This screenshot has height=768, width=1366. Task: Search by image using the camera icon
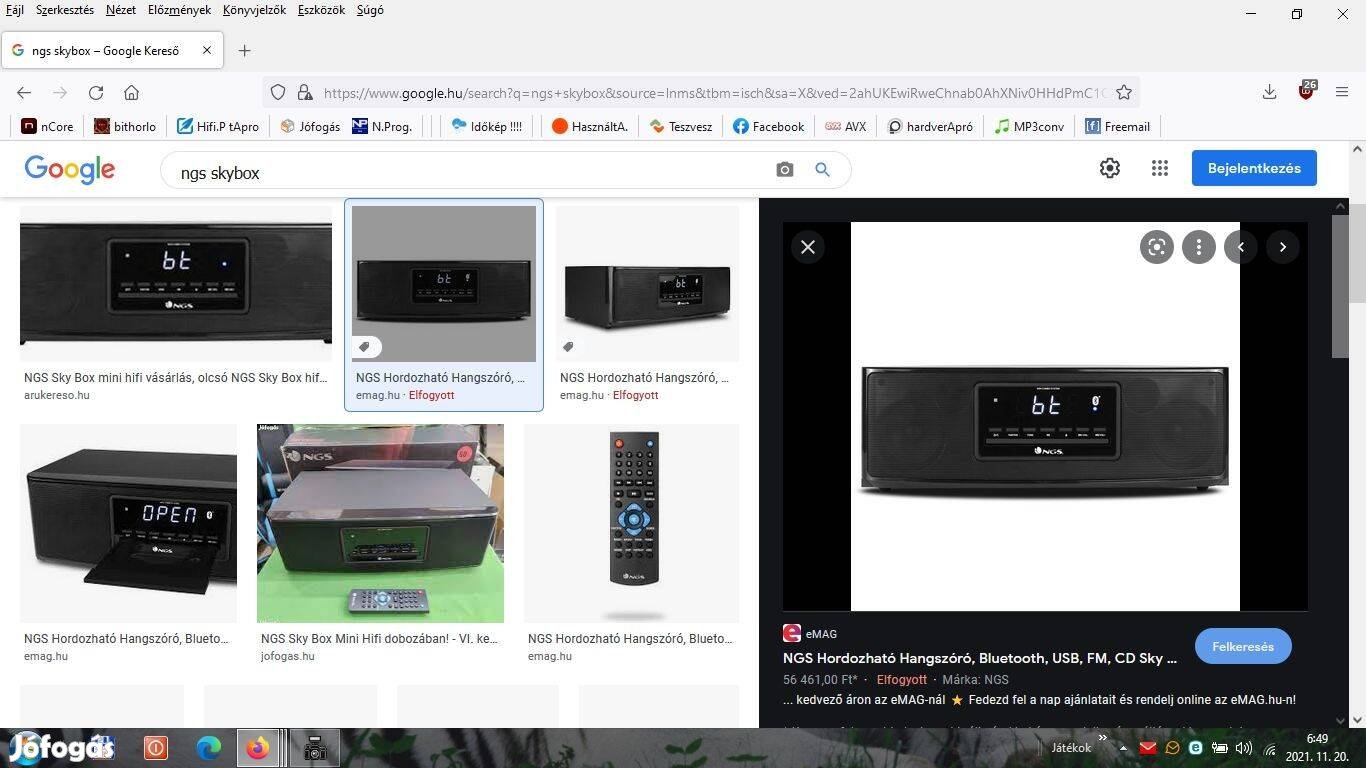(x=785, y=170)
